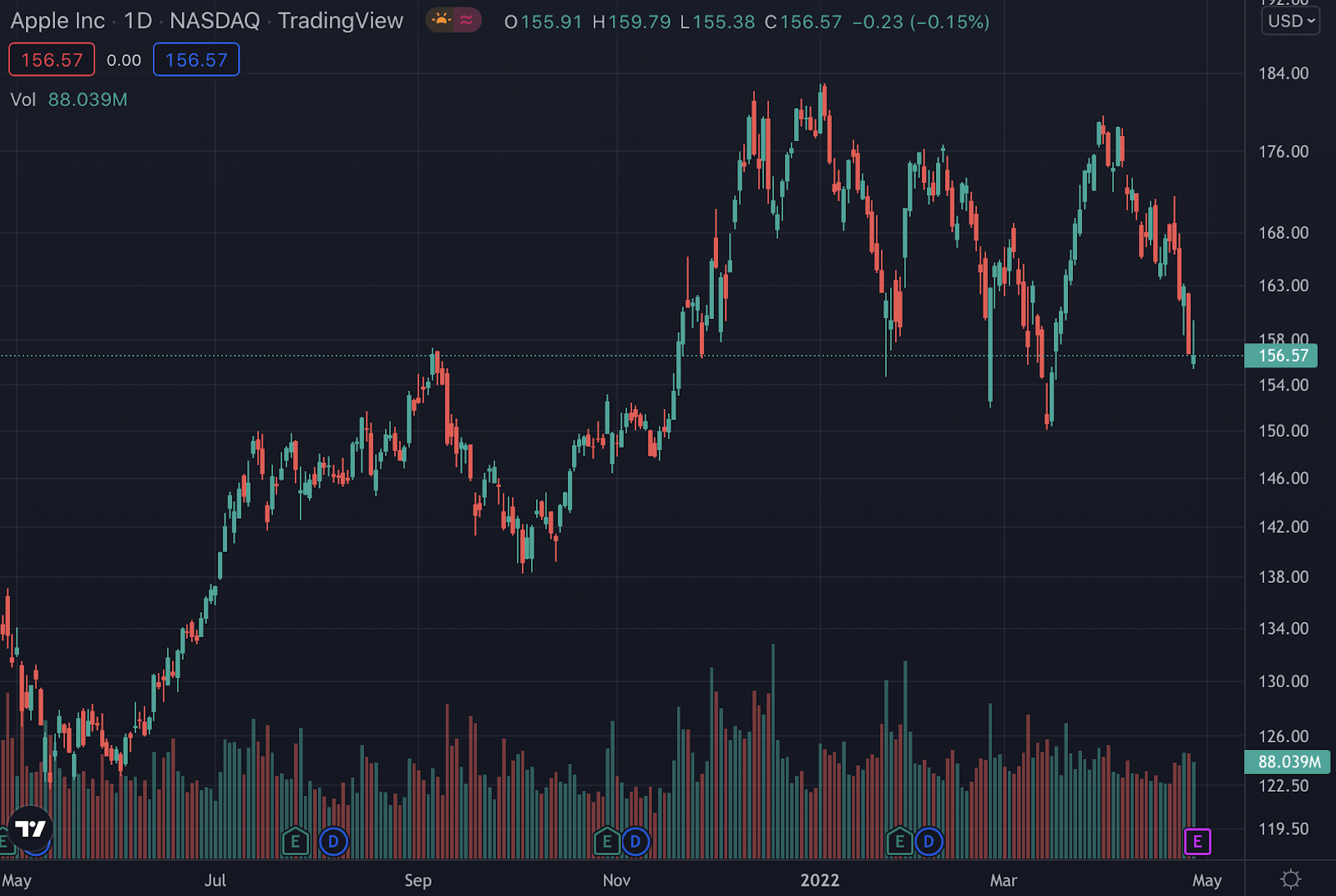The image size is (1336, 896).
Task: Click the Jul label on the time axis
Action: tap(215, 880)
